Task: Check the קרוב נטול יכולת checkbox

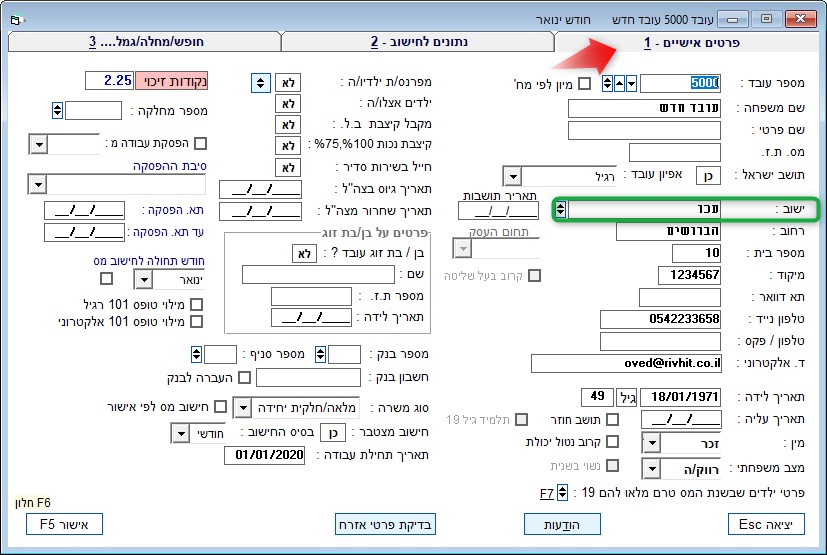Action: (x=612, y=442)
